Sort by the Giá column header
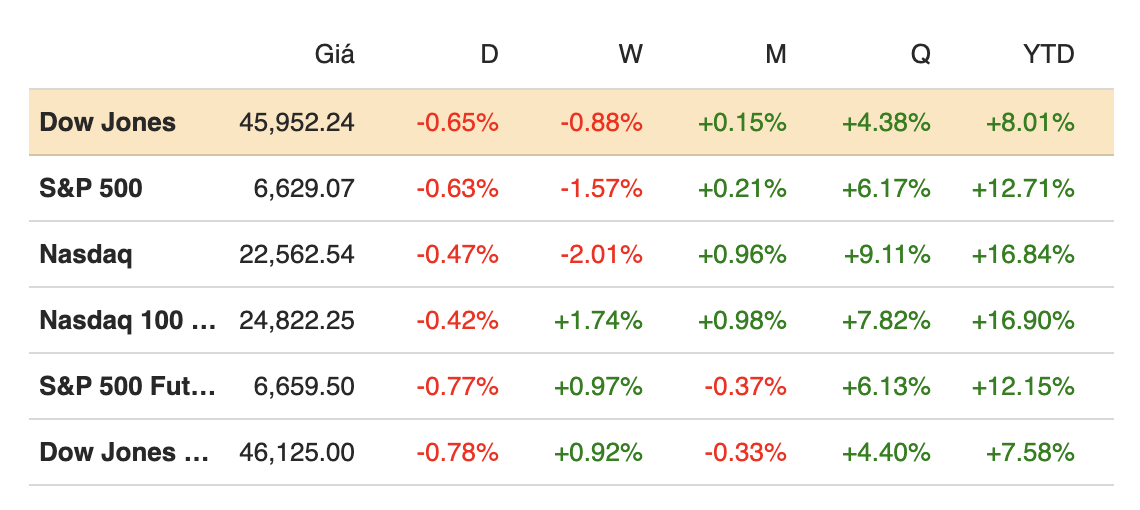Screen dimensions: 1140x510 pos(335,54)
